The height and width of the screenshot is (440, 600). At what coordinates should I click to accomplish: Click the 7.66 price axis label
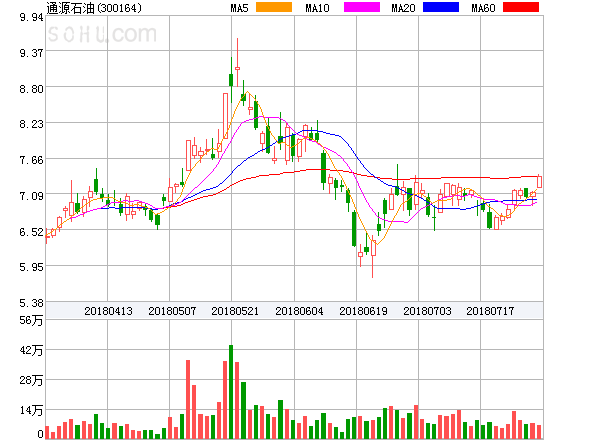[x=31, y=160]
